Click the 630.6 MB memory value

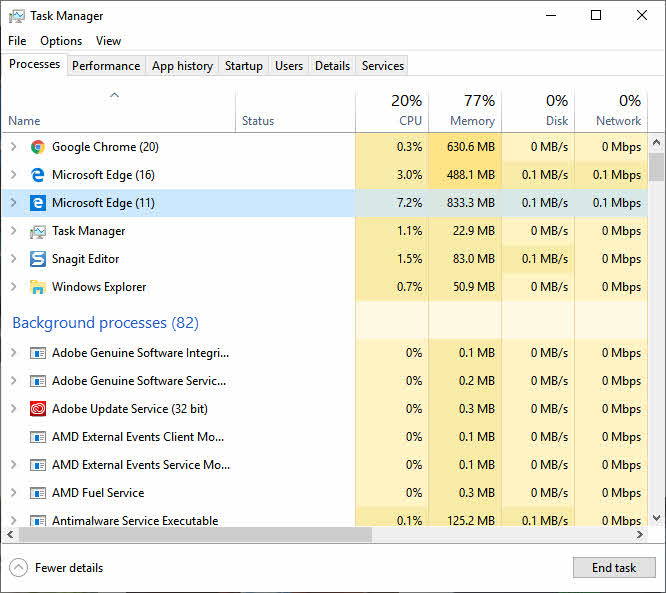pos(471,147)
